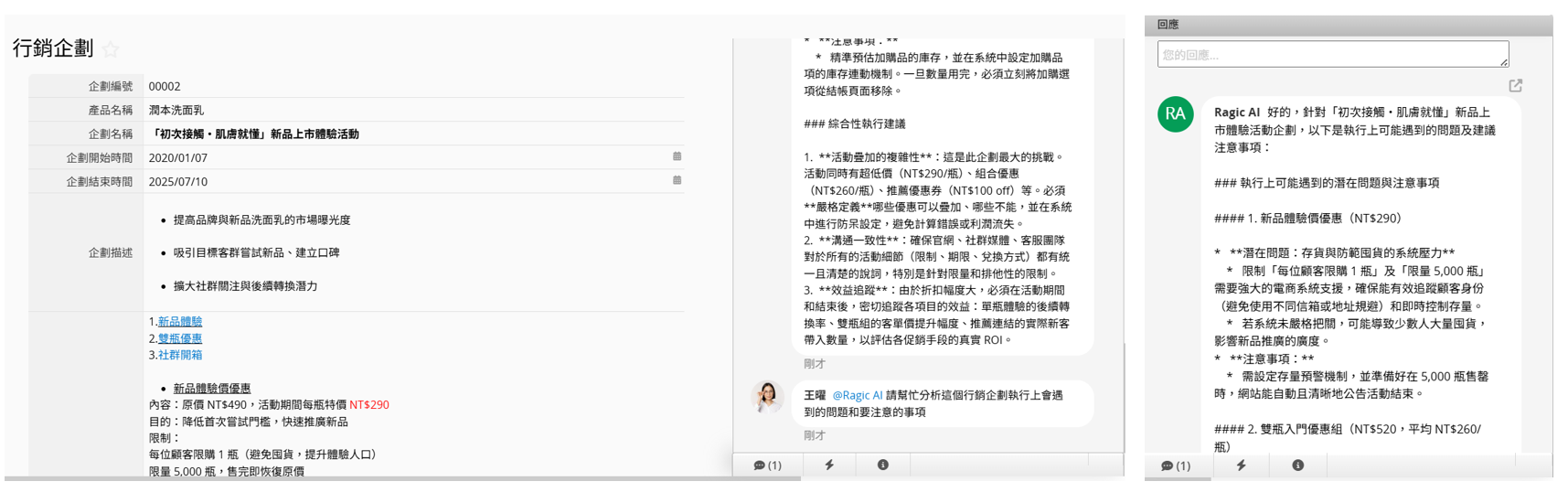Viewport: 1568px width, 492px height.
Task: Click the info icon under Ragic AI reply panel
Action: pos(1297,465)
